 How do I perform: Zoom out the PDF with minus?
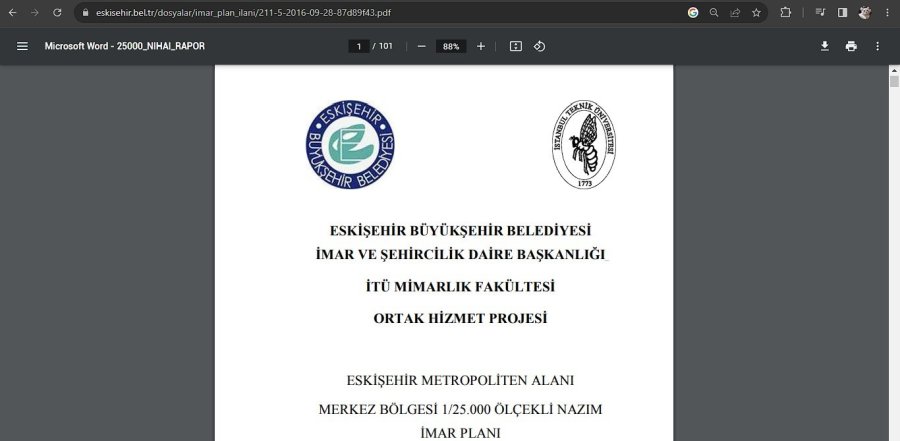click(421, 47)
